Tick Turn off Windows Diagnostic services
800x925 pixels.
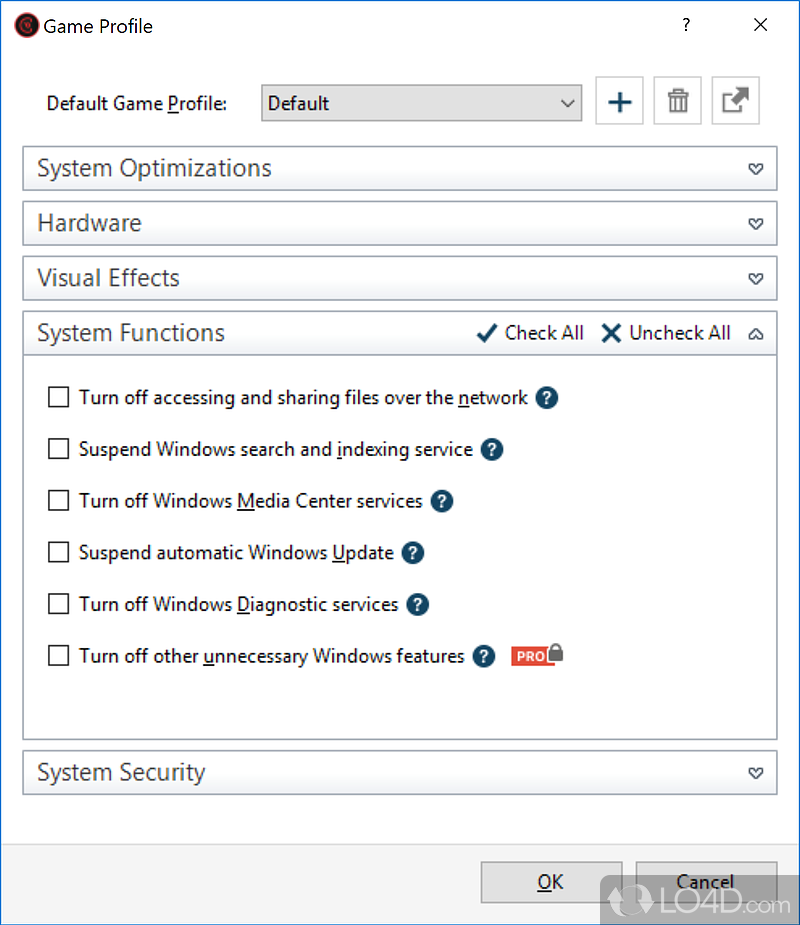(x=59, y=605)
